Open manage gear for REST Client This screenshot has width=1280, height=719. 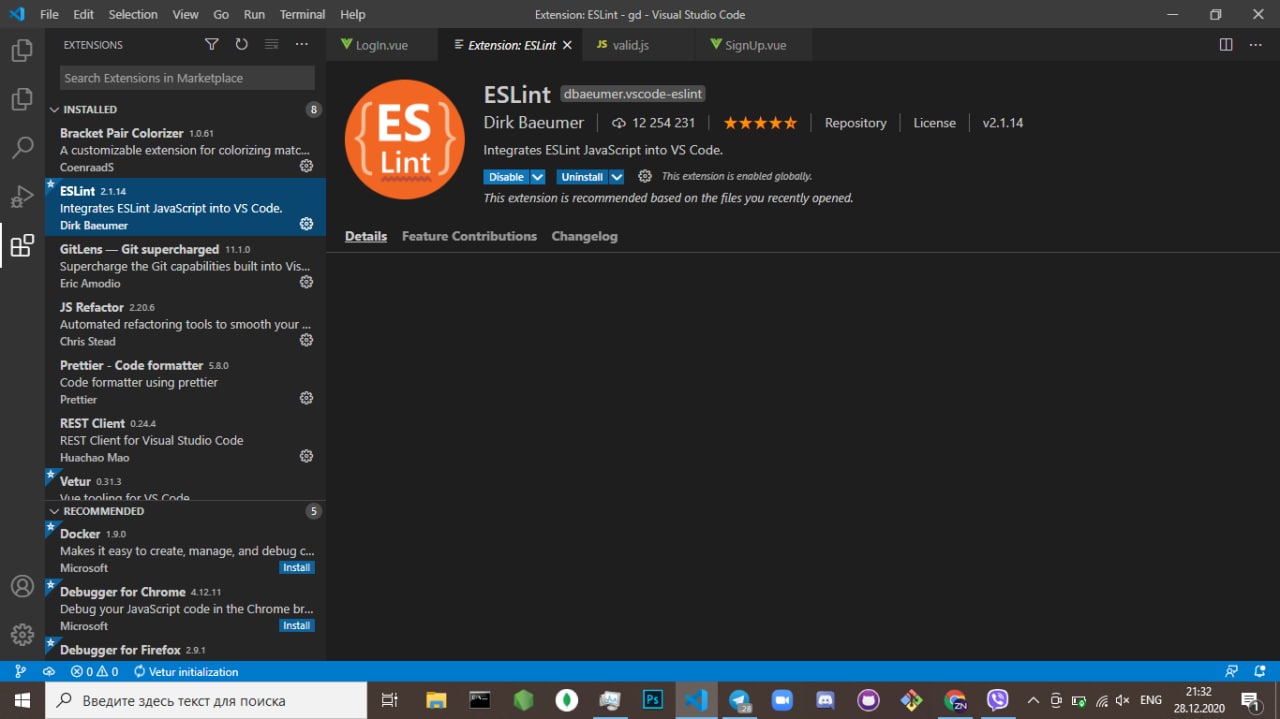[x=307, y=456]
